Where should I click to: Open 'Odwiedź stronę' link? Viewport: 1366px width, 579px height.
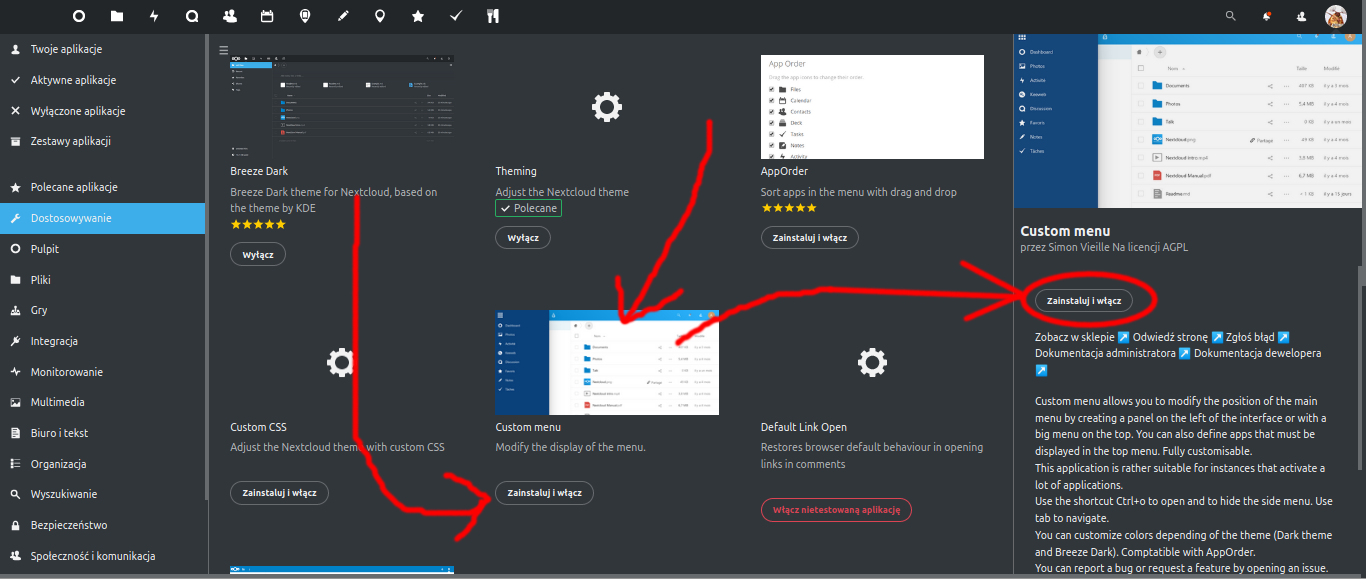(1179, 337)
